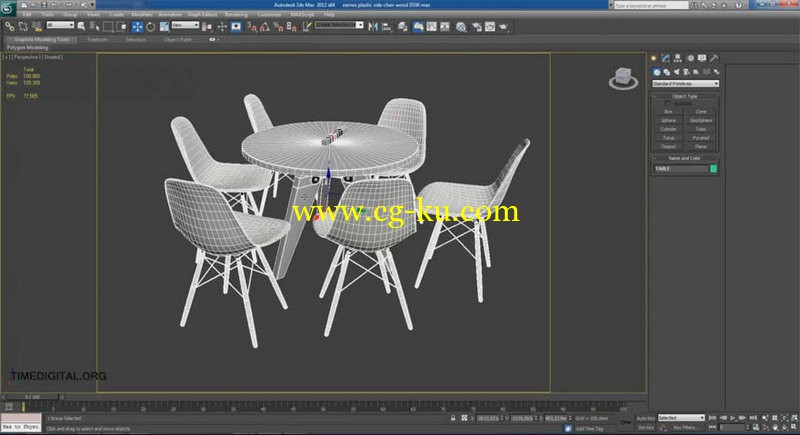Select Shapes create category icon
Screen dimensions: 800x435
pos(667,72)
